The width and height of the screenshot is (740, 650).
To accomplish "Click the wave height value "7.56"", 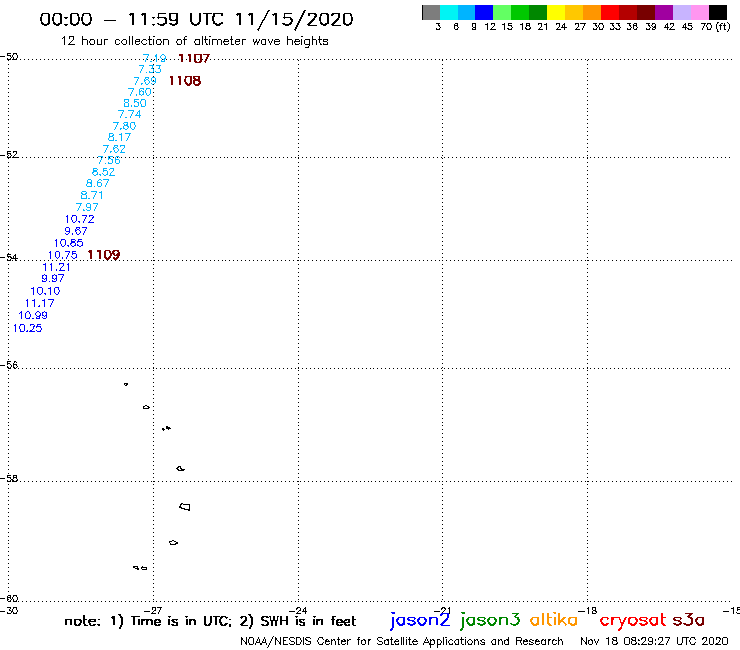I will pyautogui.click(x=109, y=160).
